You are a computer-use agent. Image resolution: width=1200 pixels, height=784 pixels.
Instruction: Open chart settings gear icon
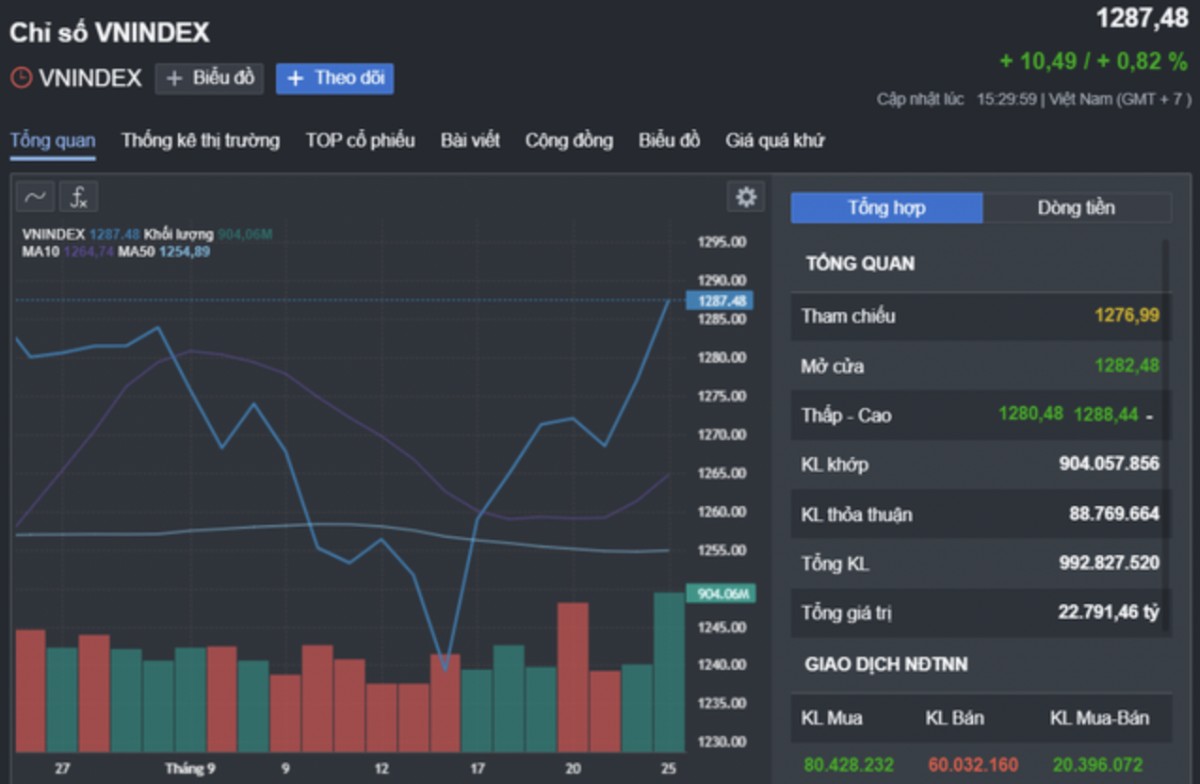[745, 197]
